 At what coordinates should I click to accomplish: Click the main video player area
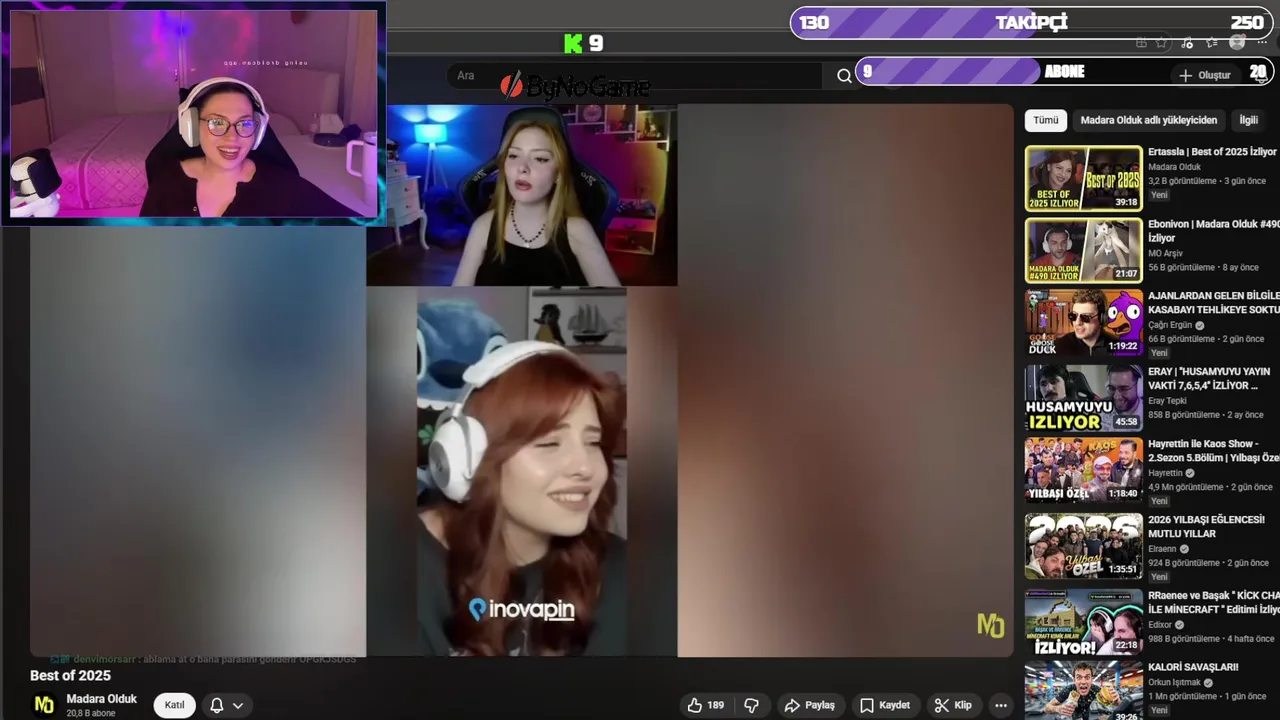(521, 380)
